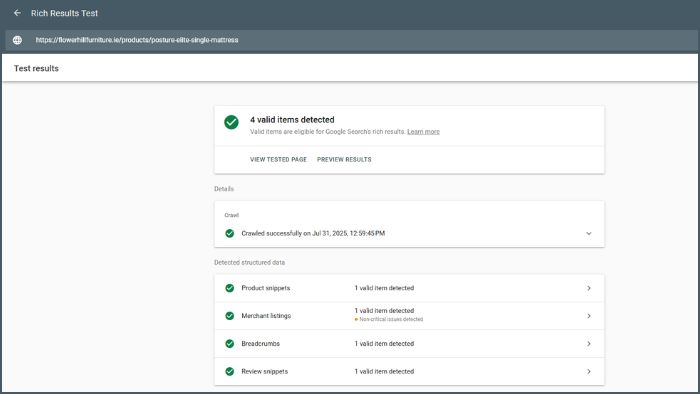The height and width of the screenshot is (394, 700).
Task: Click the globe icon beside the URL
Action: tap(17, 40)
